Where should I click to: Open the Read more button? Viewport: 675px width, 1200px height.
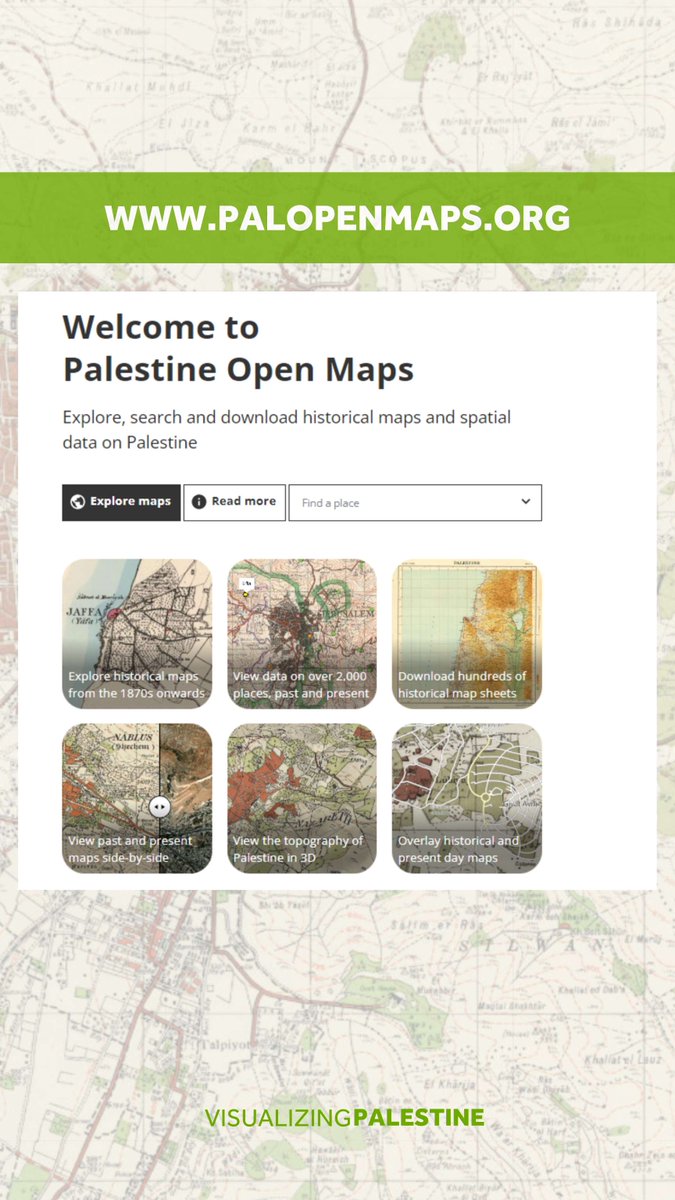(x=234, y=503)
